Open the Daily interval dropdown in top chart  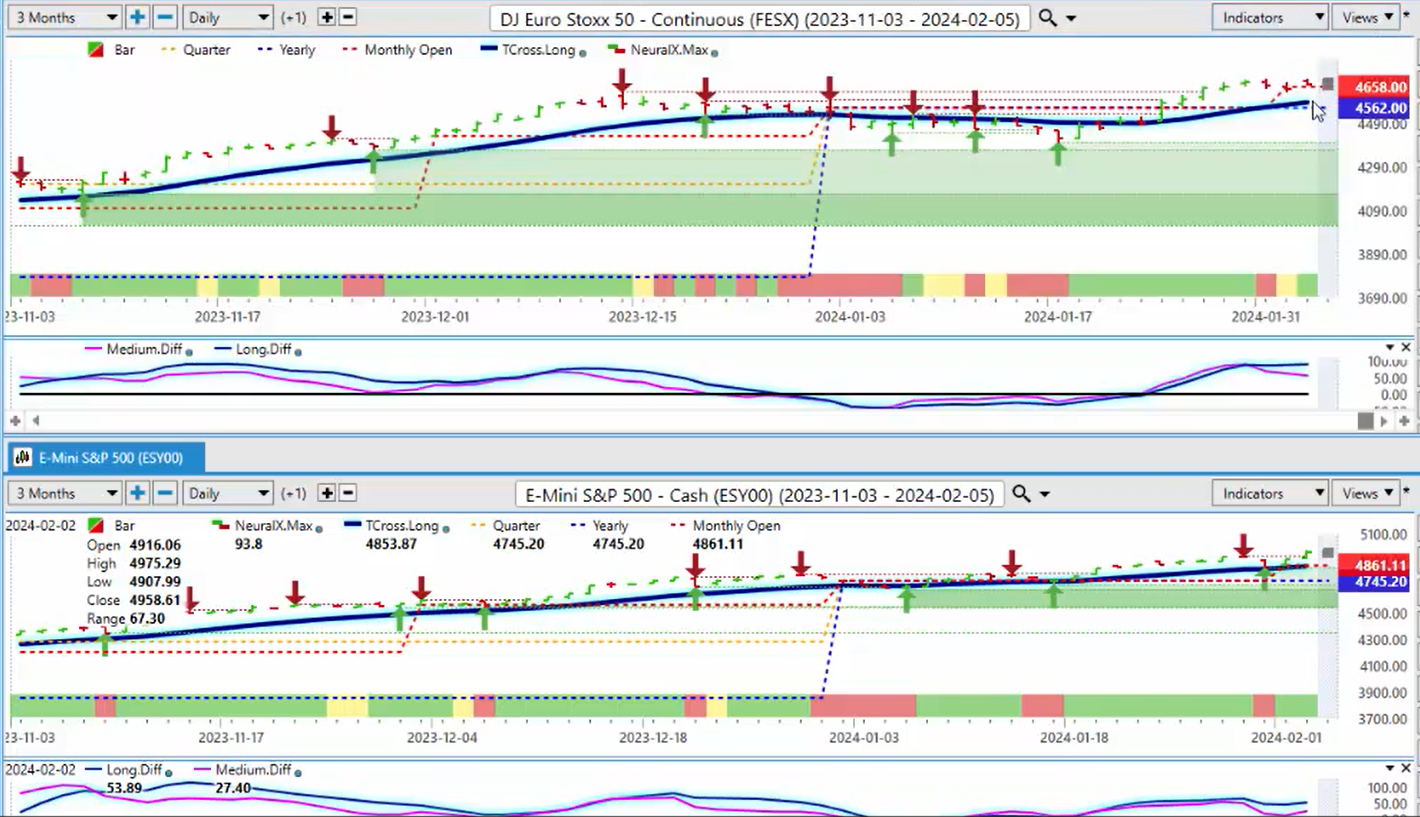pos(228,17)
